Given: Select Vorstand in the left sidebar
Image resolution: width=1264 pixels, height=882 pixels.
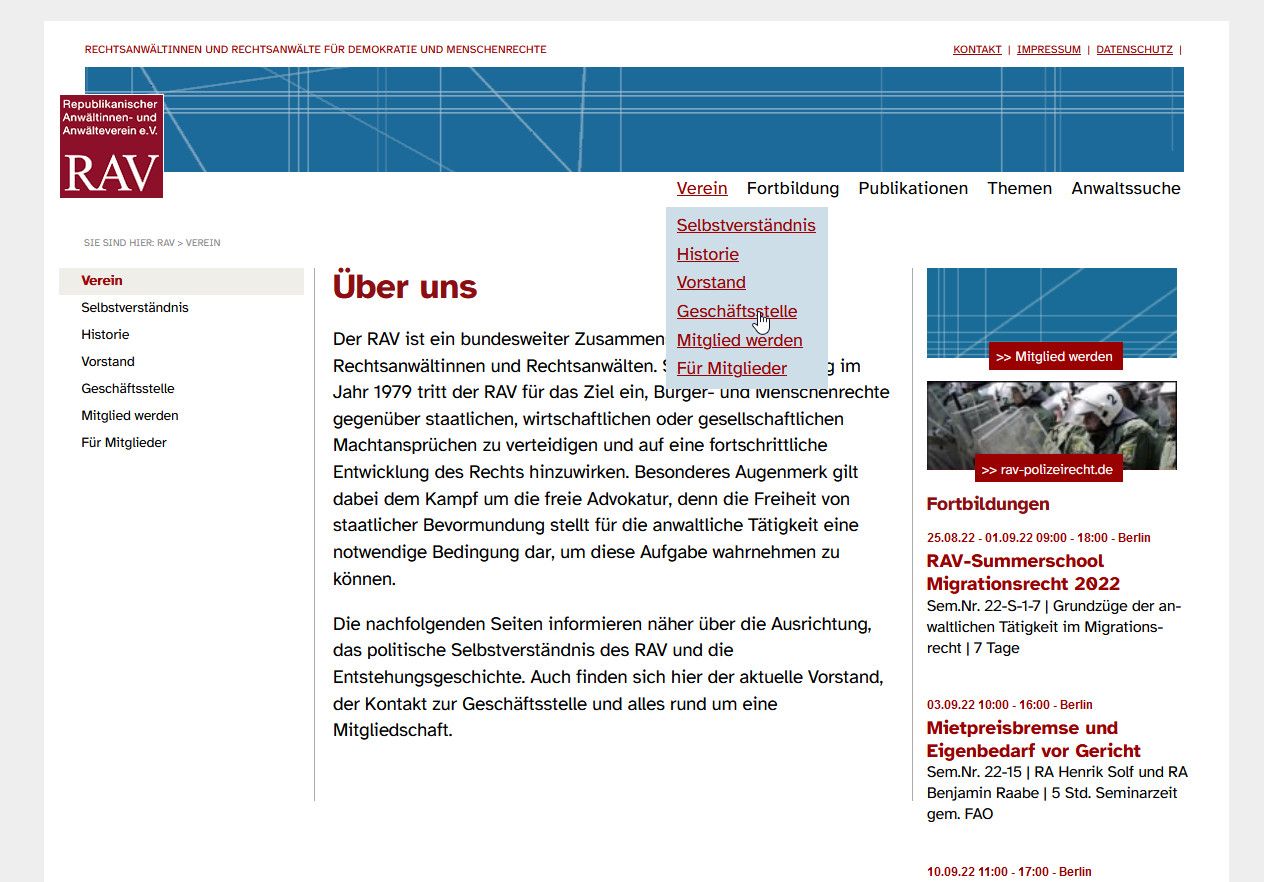Looking at the screenshot, I should (x=107, y=361).
